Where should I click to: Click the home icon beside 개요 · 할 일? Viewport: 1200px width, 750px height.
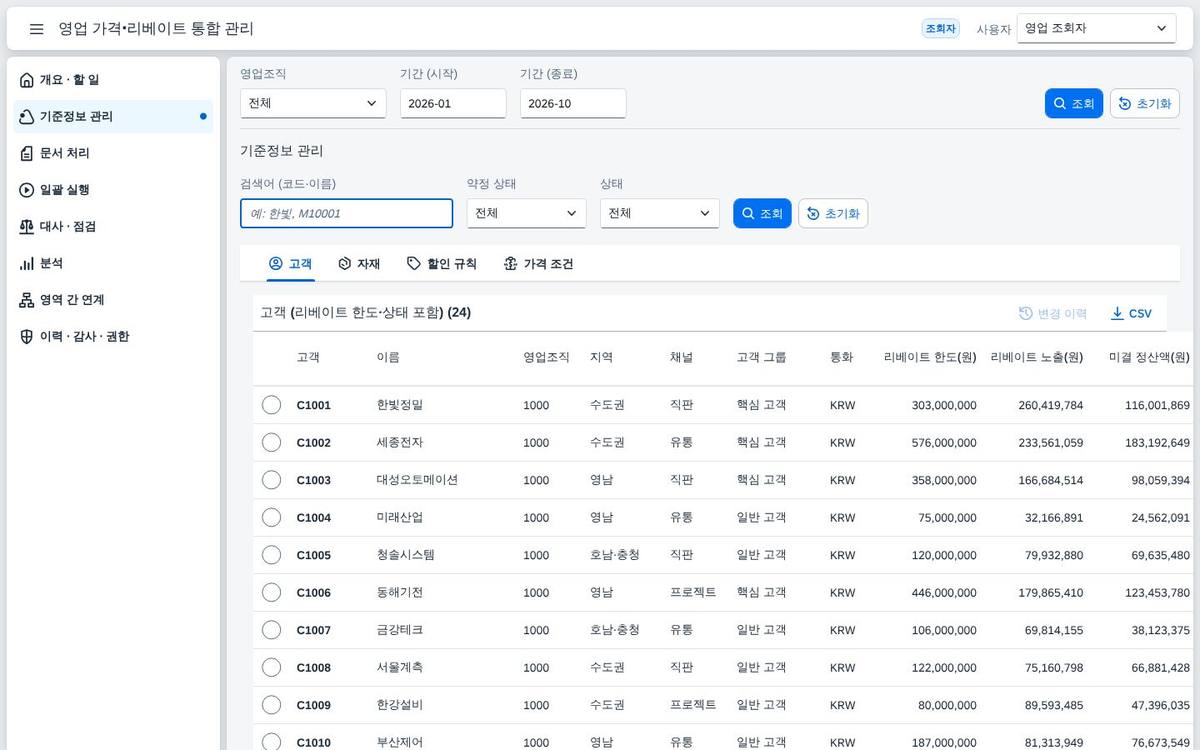tap(27, 80)
